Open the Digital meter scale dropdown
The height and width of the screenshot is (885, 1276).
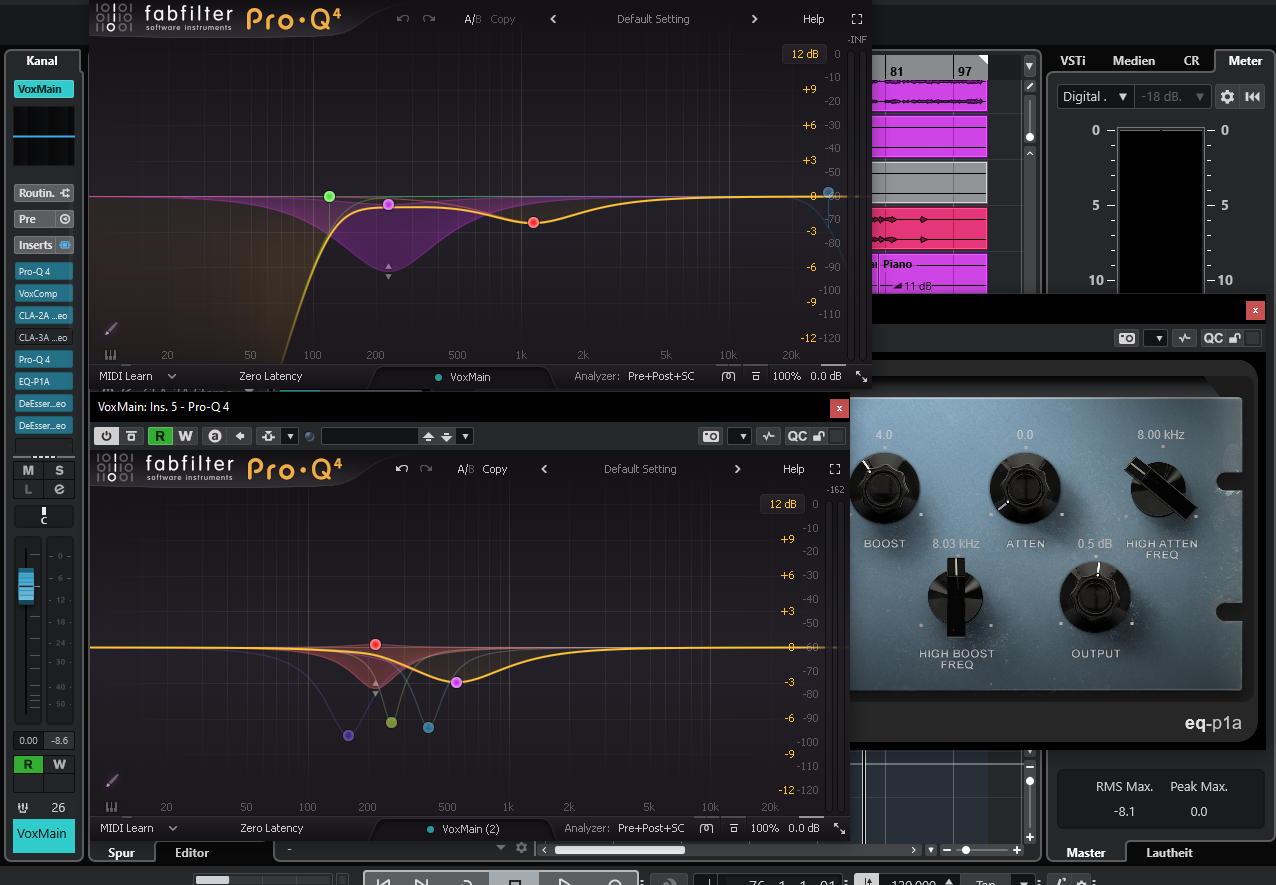point(1095,97)
